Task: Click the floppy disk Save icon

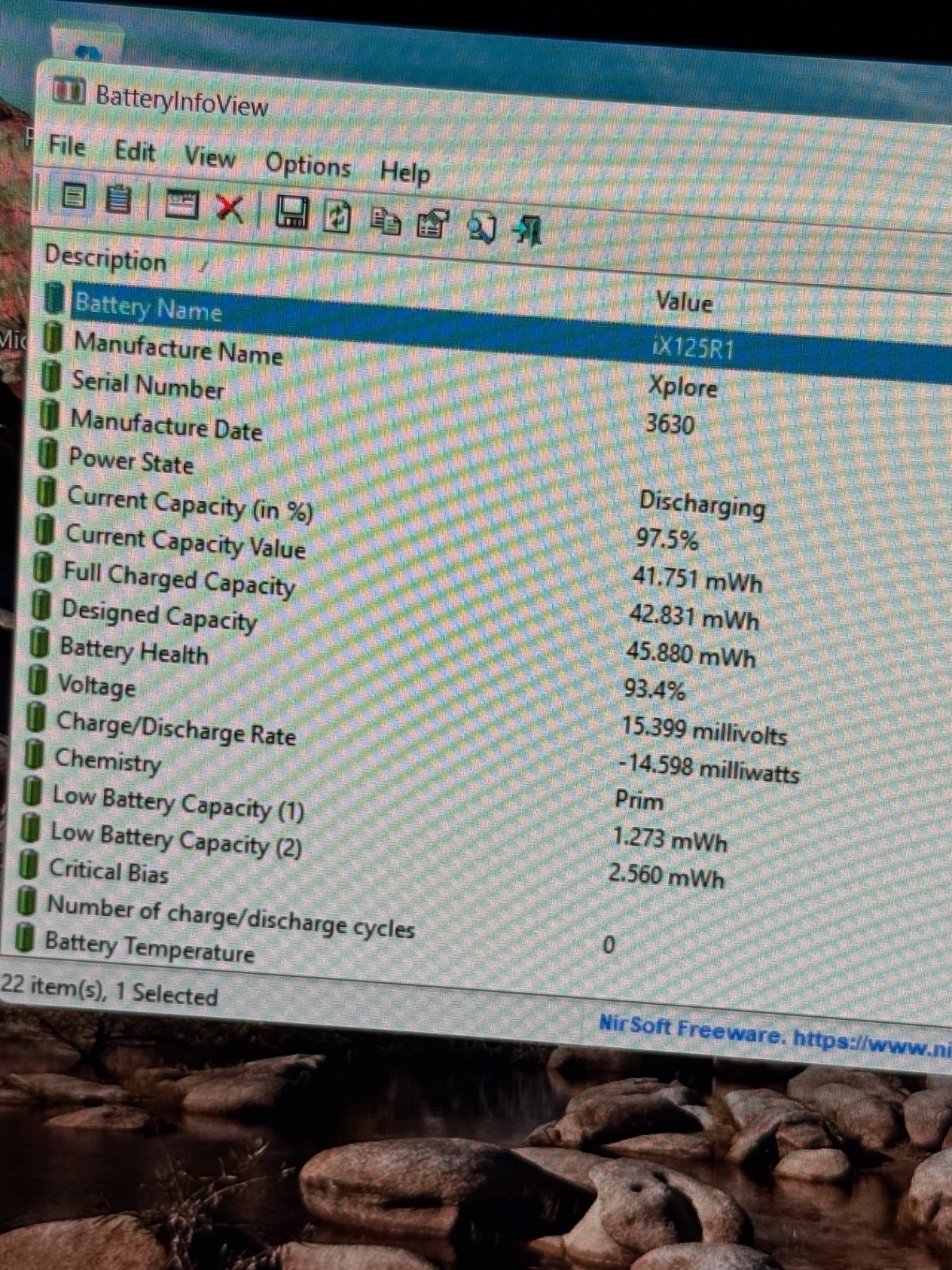Action: (x=292, y=213)
